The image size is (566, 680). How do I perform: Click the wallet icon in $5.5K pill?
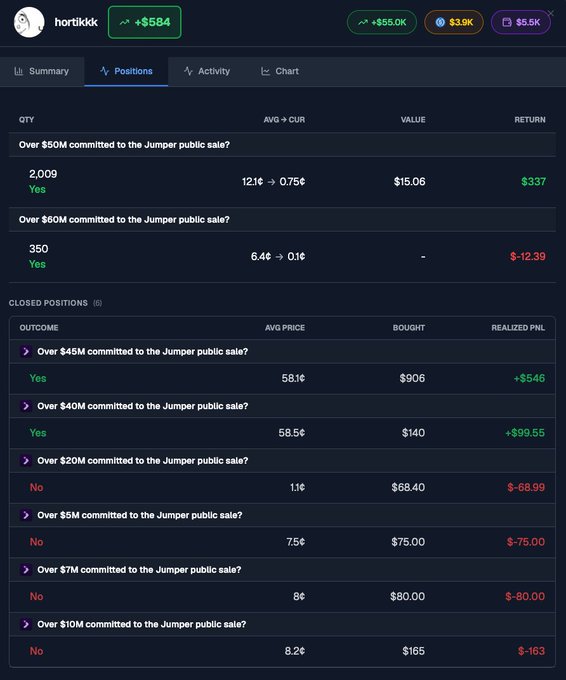point(507,22)
